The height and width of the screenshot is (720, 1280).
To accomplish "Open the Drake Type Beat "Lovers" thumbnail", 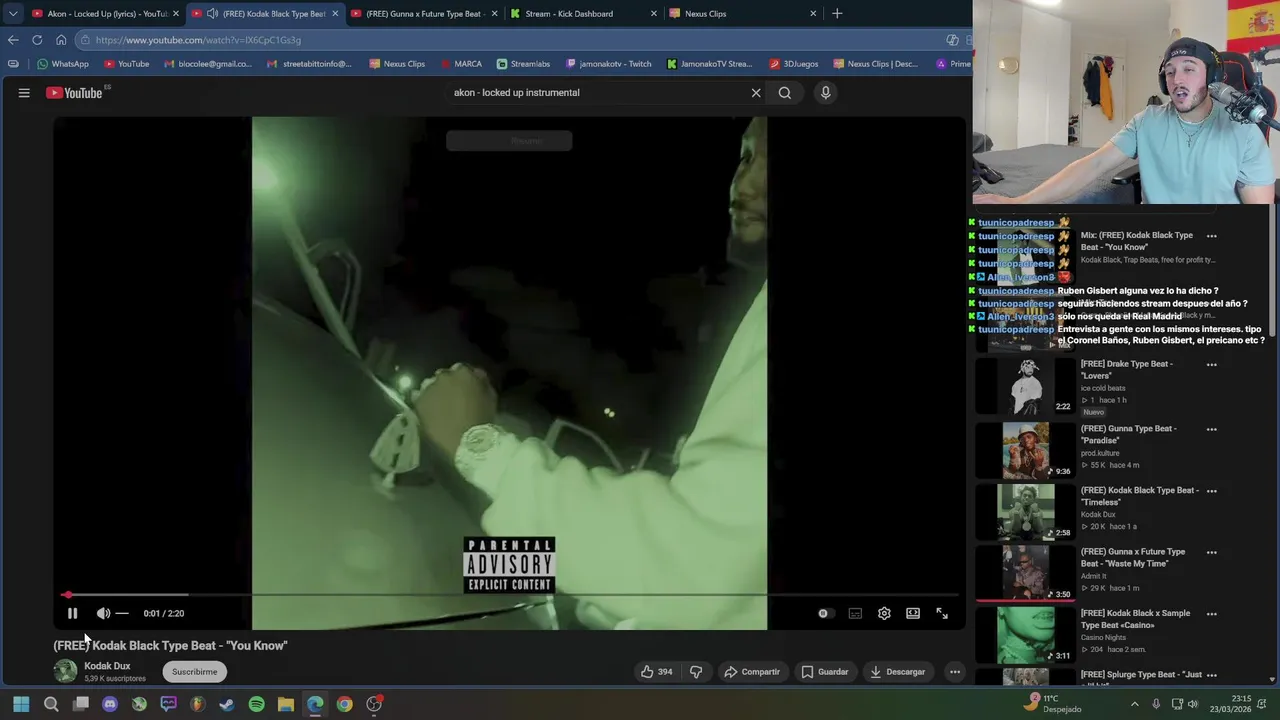I will (1025, 386).
